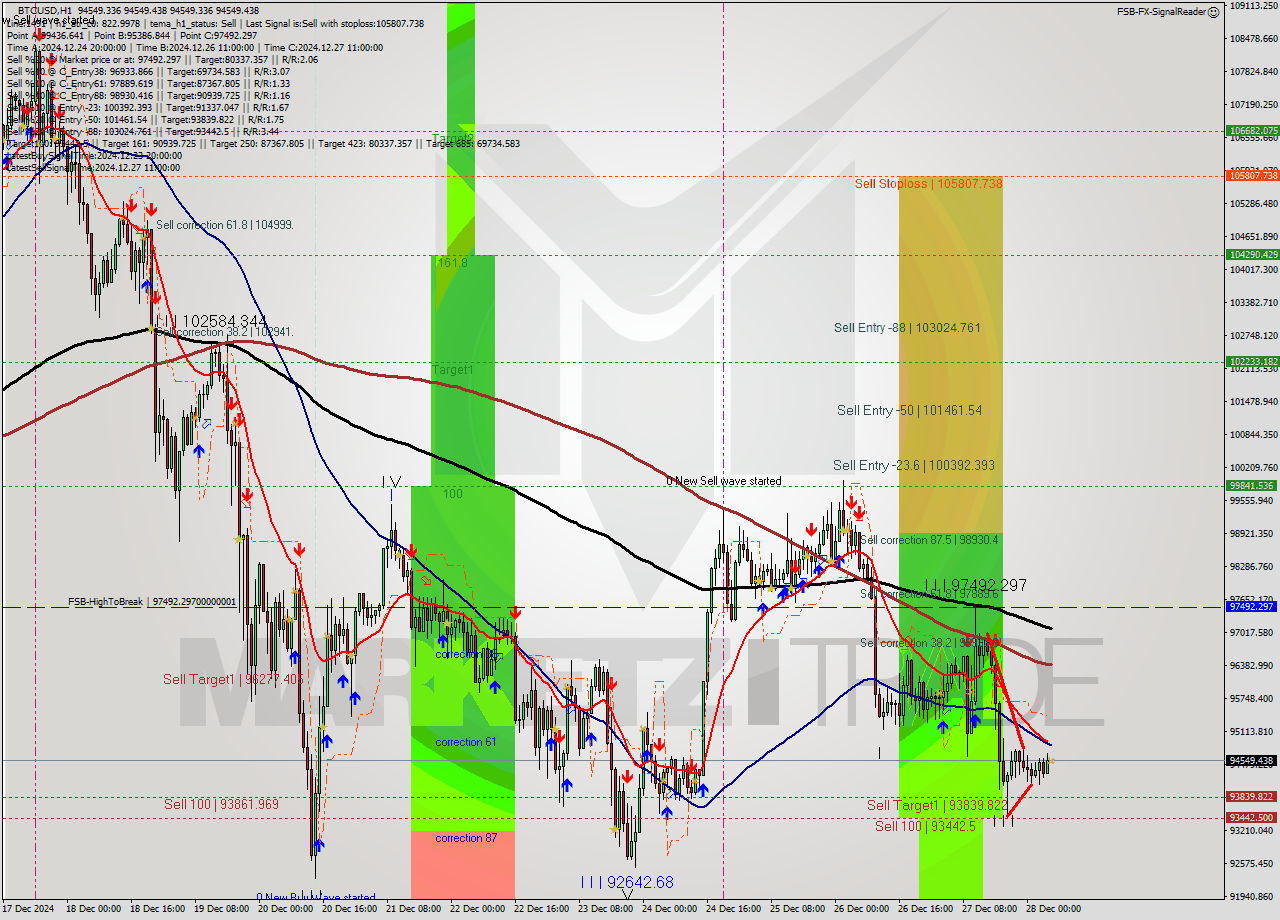Click the FSB-FX-SignalReader expert label
The width and height of the screenshot is (1280, 920).
click(1161, 12)
